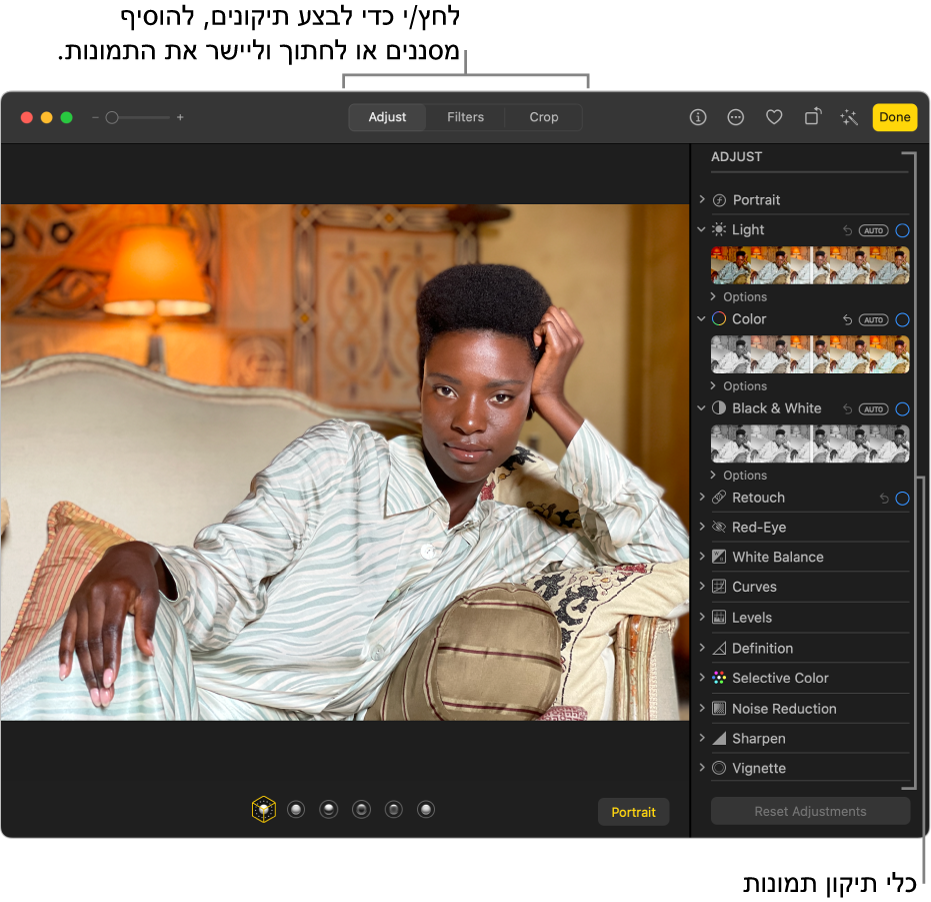Click the Auto-enhance magic wand icon
This screenshot has height=902, width=931.
(848, 117)
